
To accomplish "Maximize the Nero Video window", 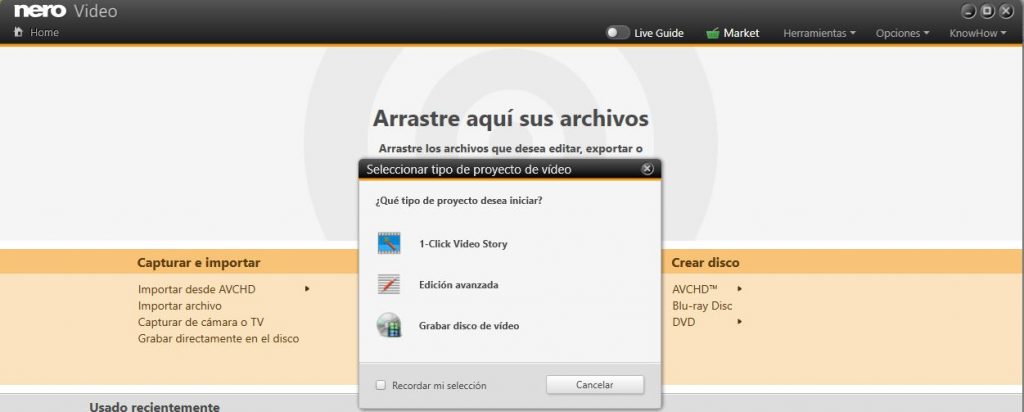I will pos(987,11).
